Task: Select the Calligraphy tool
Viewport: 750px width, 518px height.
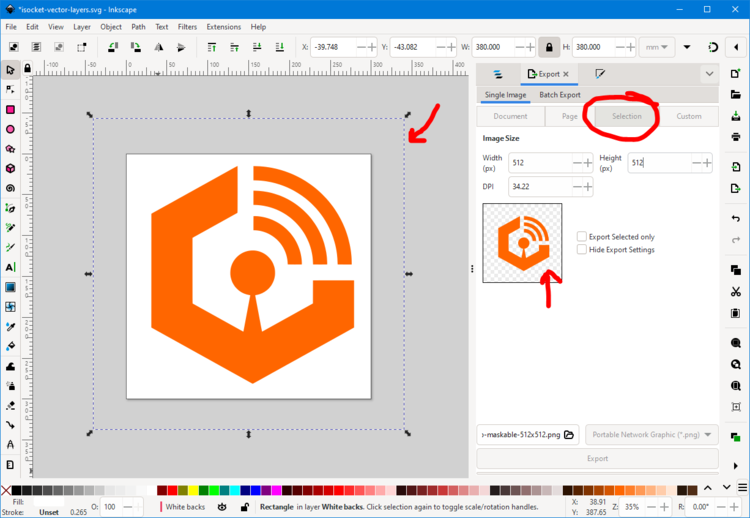Action: point(10,247)
